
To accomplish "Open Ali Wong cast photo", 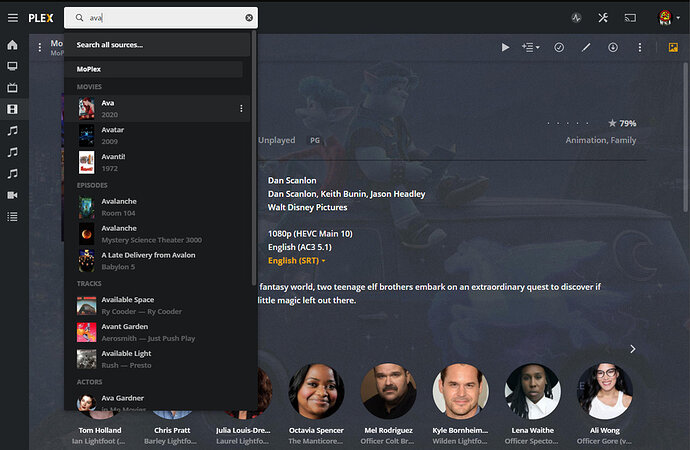I will (605, 391).
